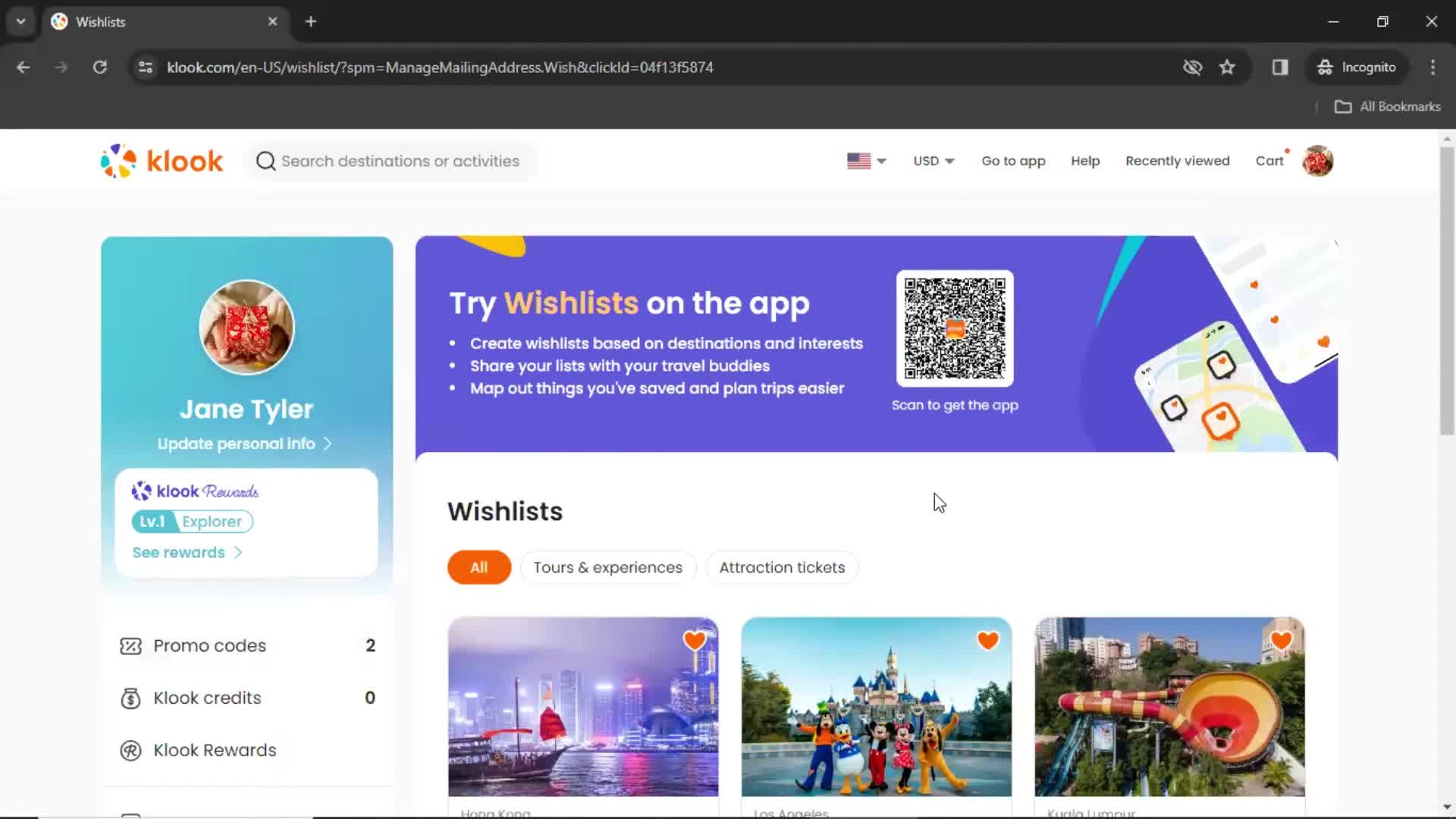1456x819 pixels.
Task: Click the user profile avatar icon
Action: click(x=1318, y=161)
